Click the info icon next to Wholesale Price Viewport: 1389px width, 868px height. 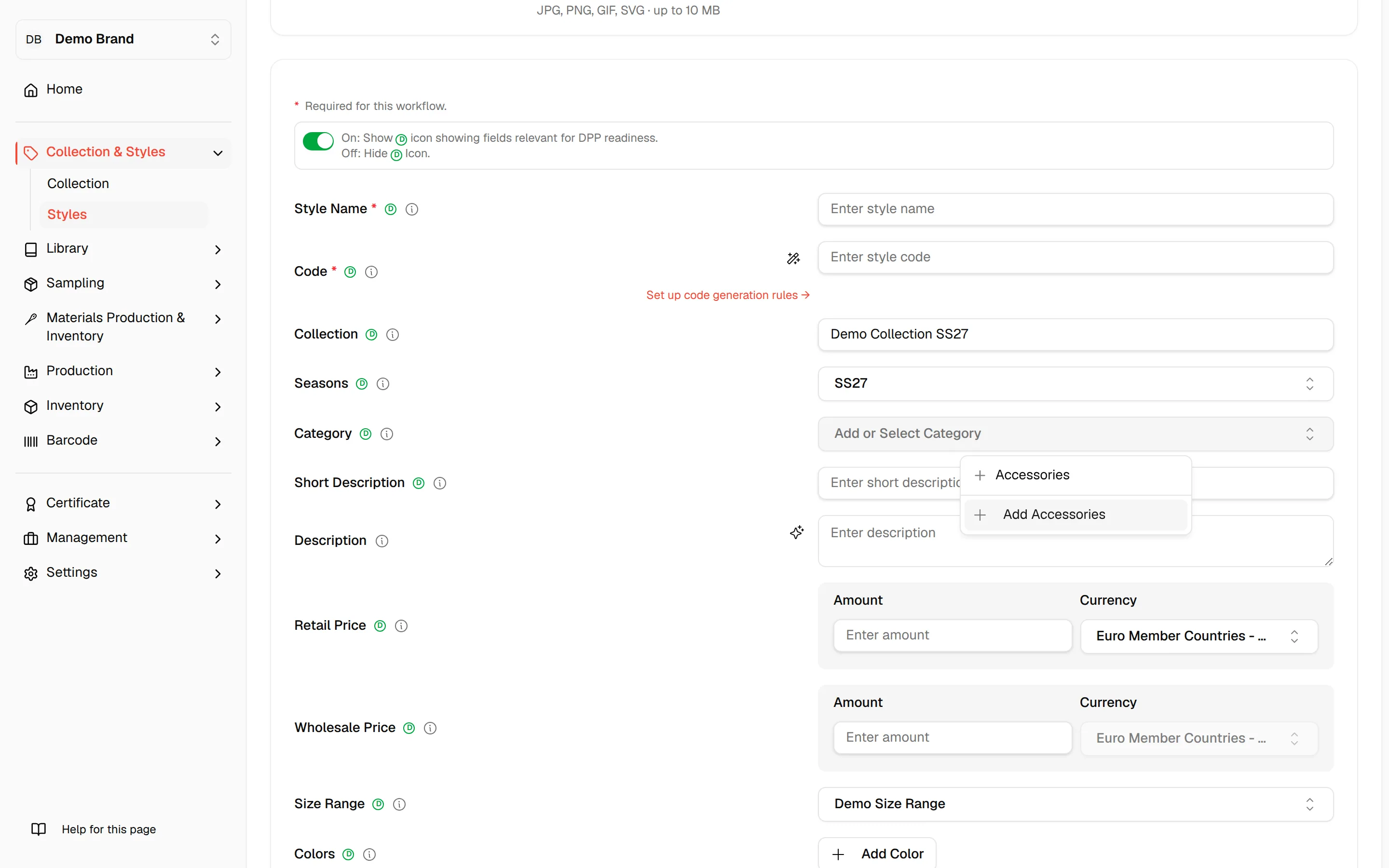(x=430, y=729)
